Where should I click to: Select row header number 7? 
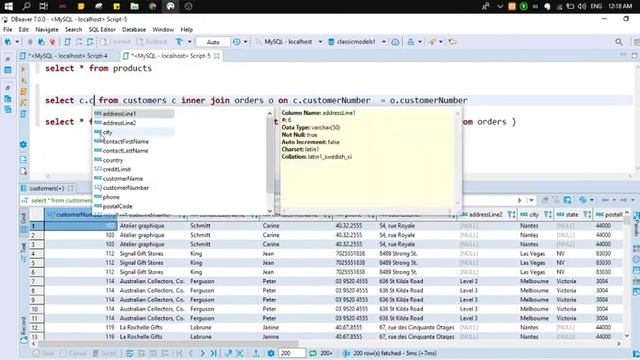click(x=37, y=281)
